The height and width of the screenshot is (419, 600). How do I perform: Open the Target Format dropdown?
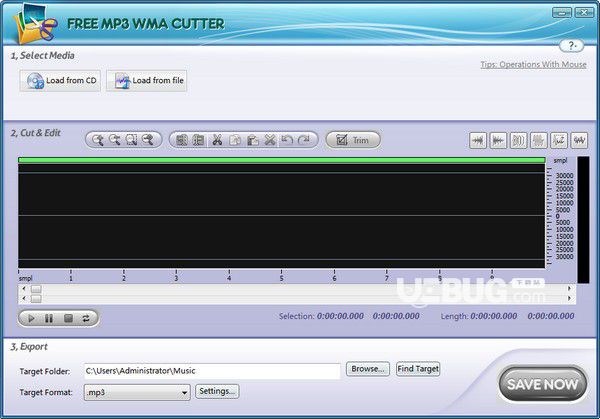tap(137, 392)
